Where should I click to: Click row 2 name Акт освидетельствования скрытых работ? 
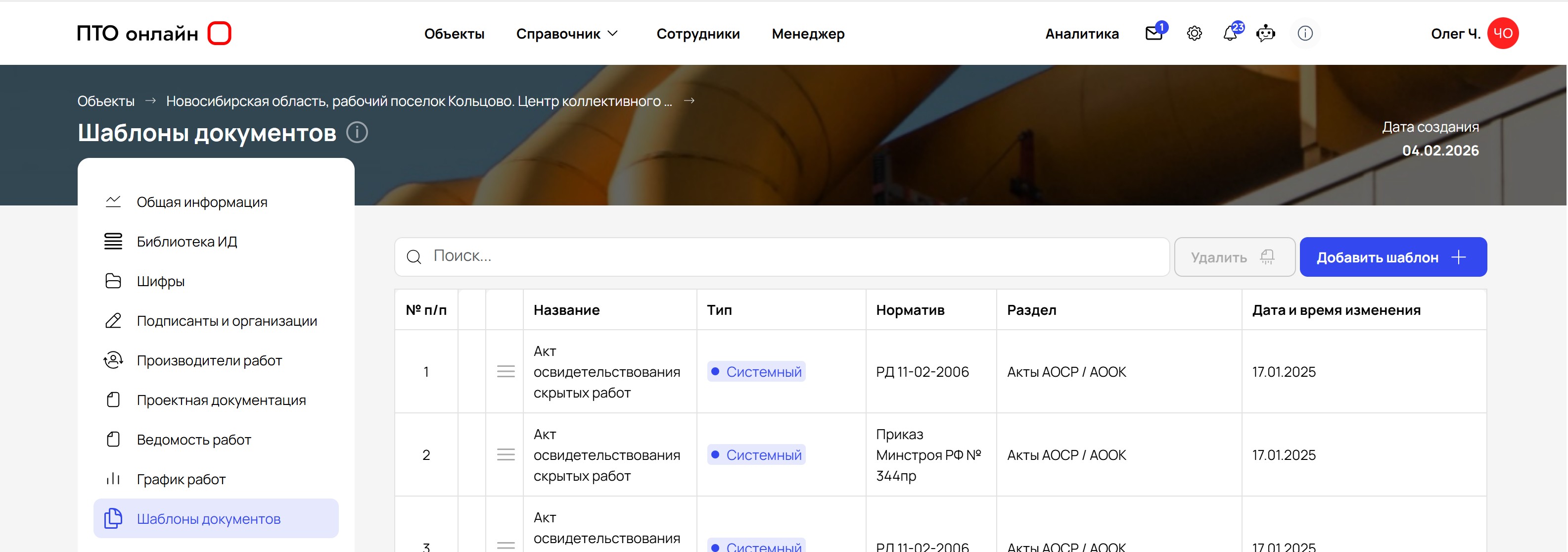pyautogui.click(x=606, y=454)
